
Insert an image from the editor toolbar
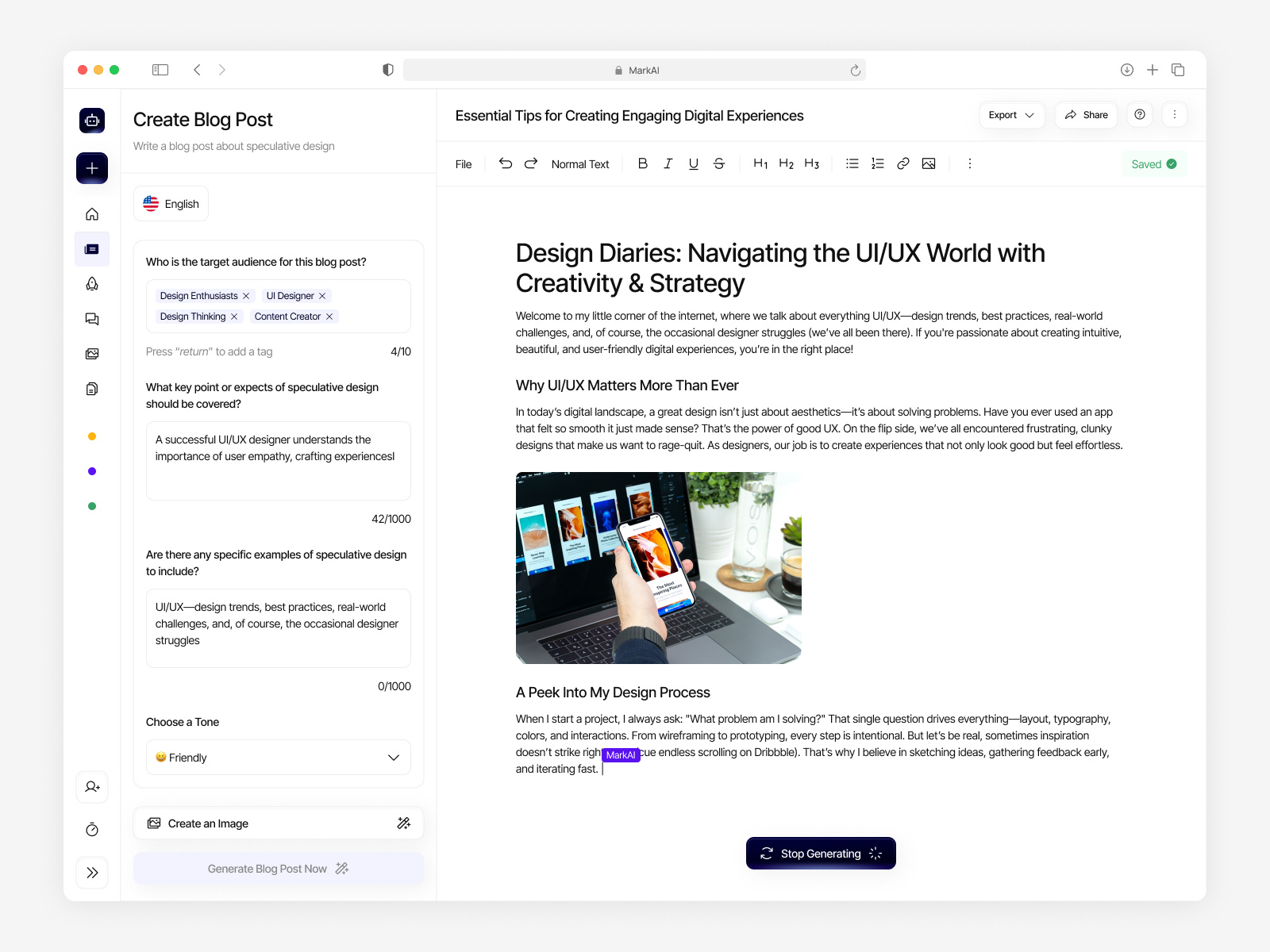click(929, 163)
